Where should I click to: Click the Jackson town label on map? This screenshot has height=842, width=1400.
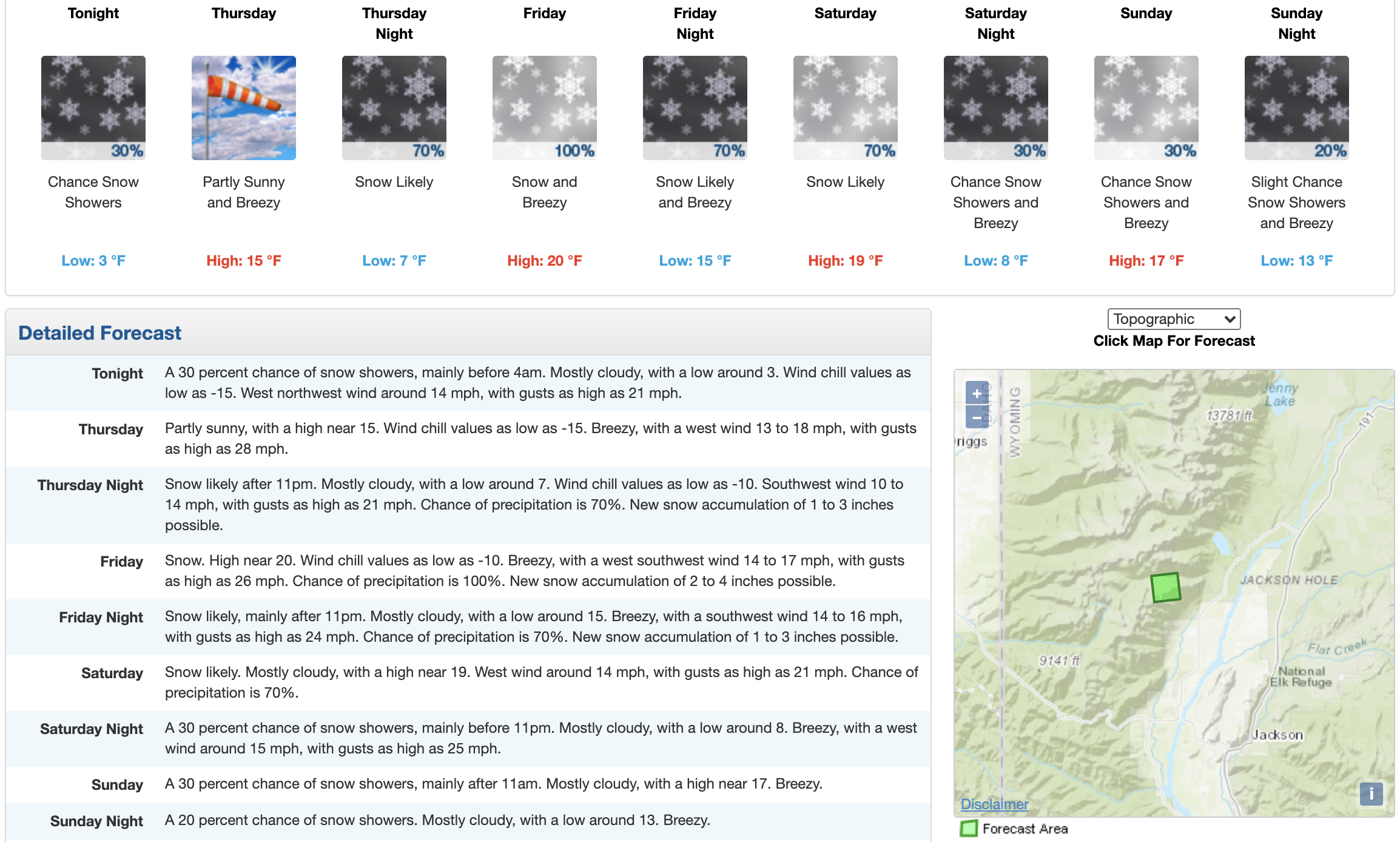pos(1277,735)
